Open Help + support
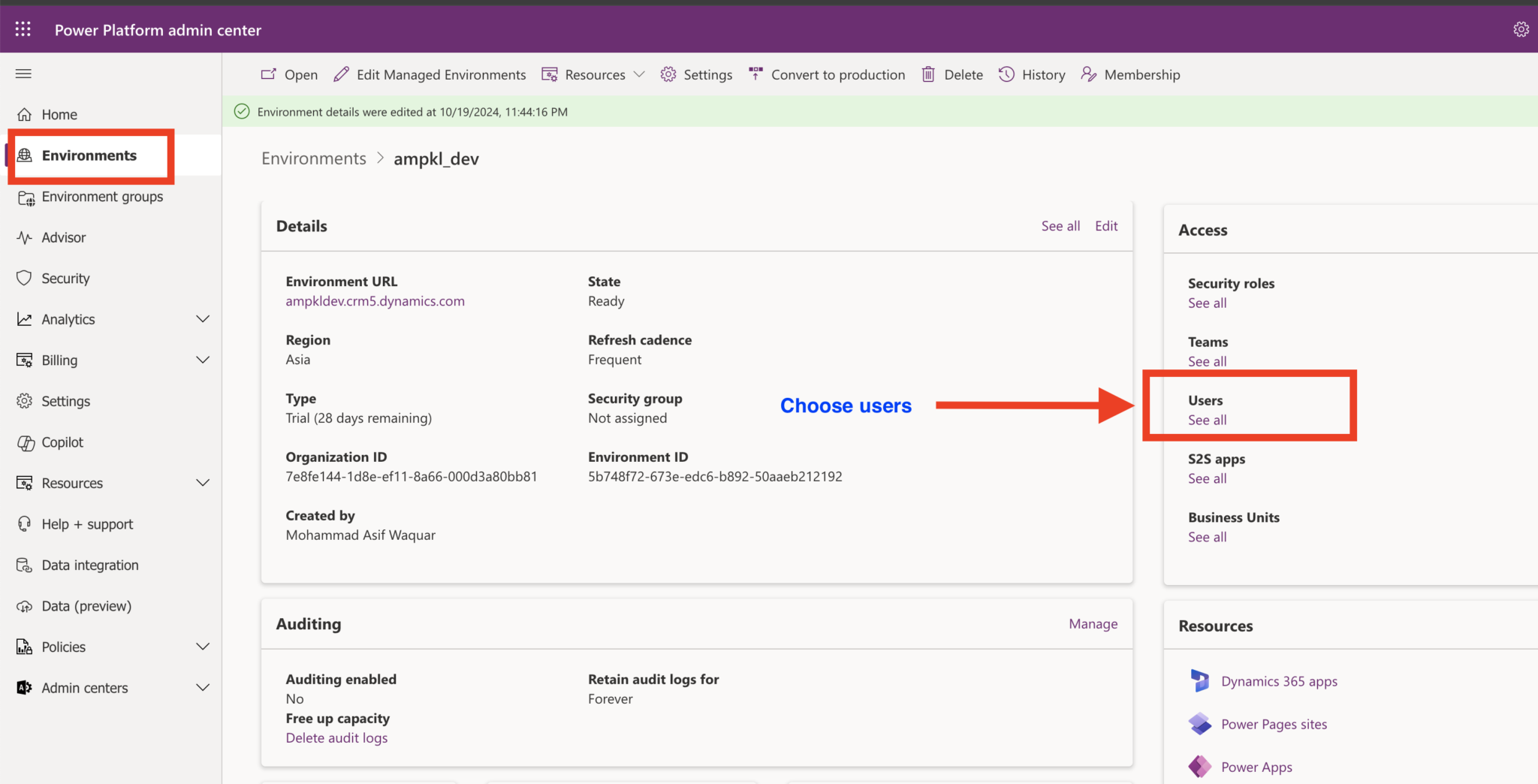The height and width of the screenshot is (784, 1538). pyautogui.click(x=86, y=523)
